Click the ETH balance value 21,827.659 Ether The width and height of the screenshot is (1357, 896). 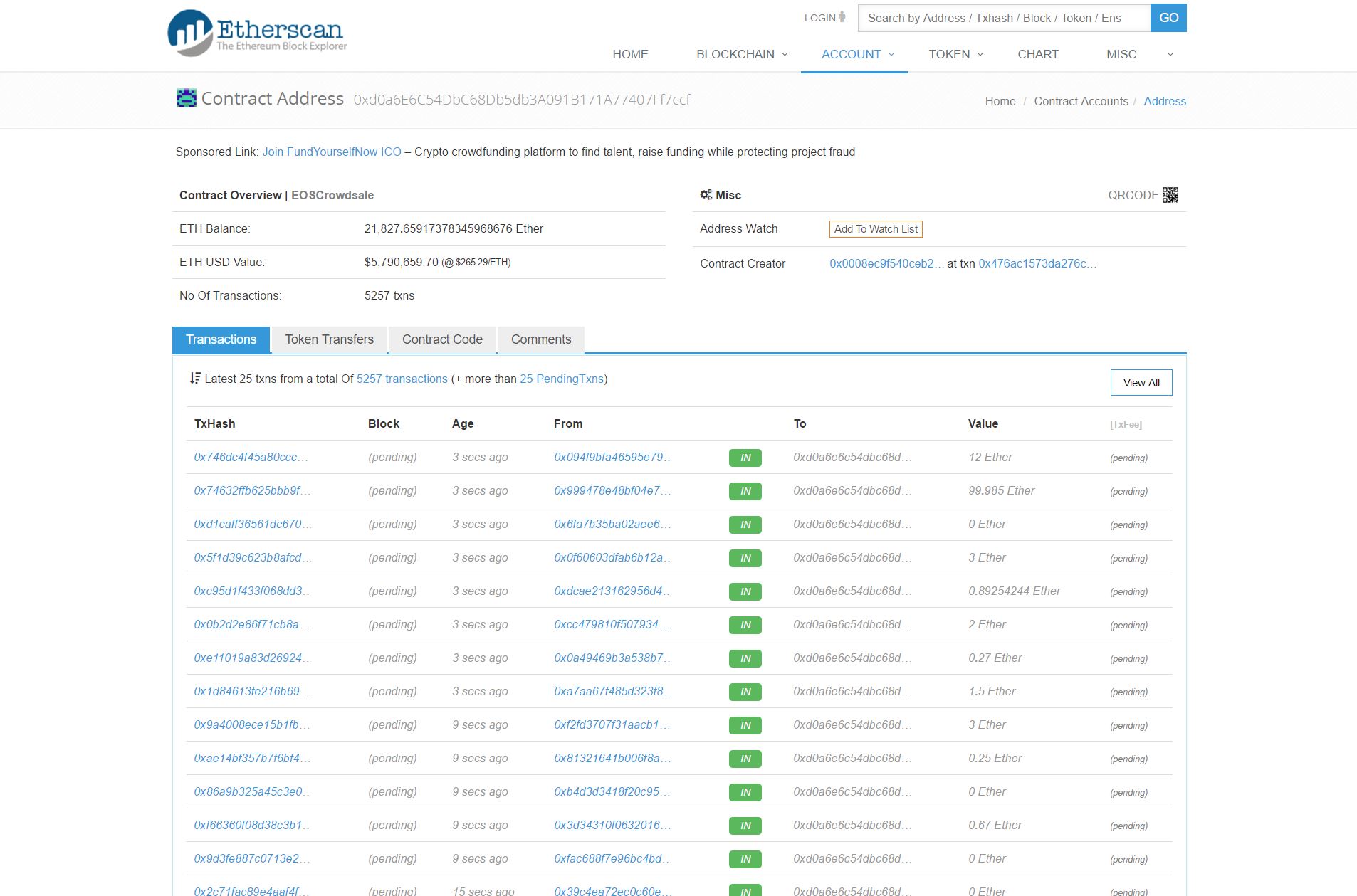(454, 228)
